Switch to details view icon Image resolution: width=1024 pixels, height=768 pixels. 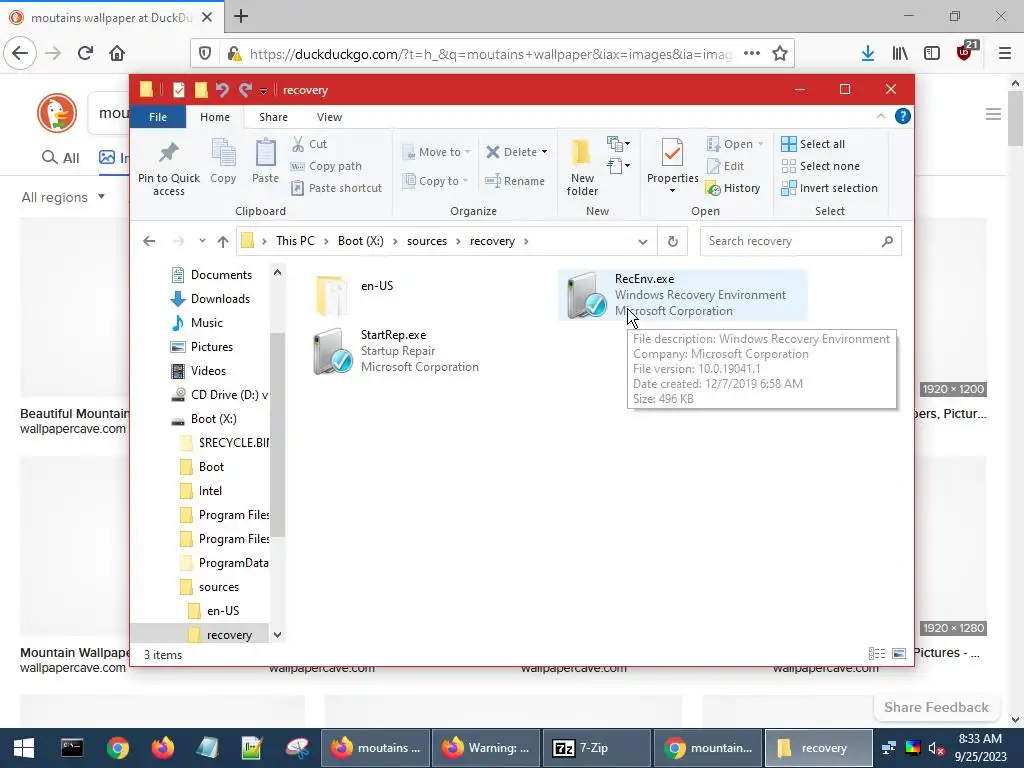point(877,654)
